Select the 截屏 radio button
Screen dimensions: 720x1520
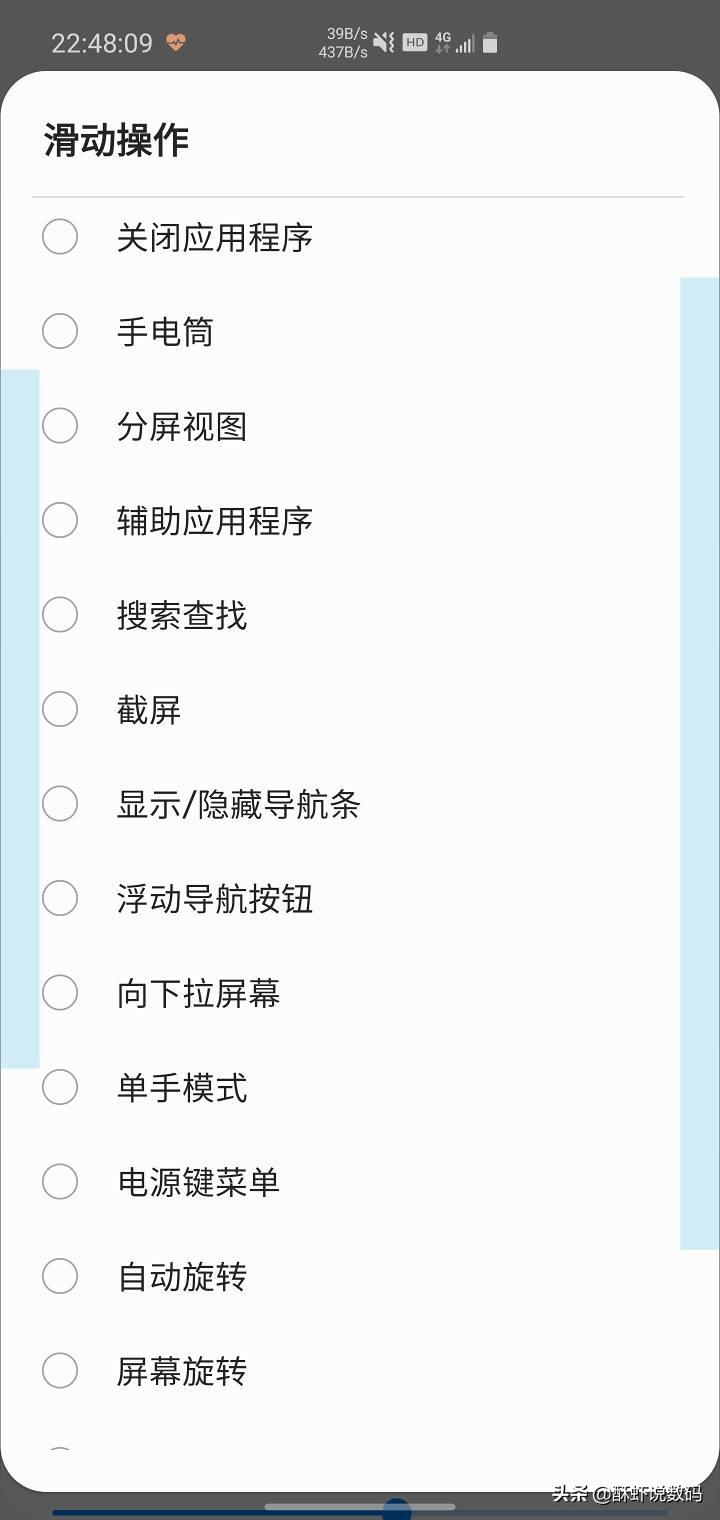point(60,709)
